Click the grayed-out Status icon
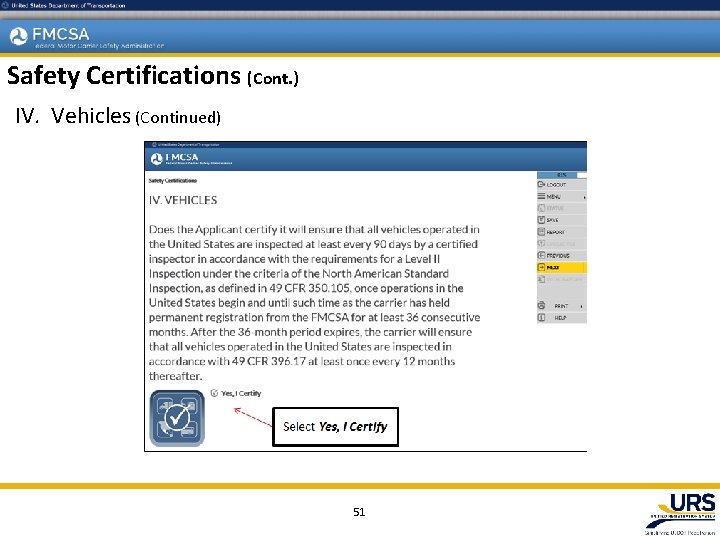 541,208
